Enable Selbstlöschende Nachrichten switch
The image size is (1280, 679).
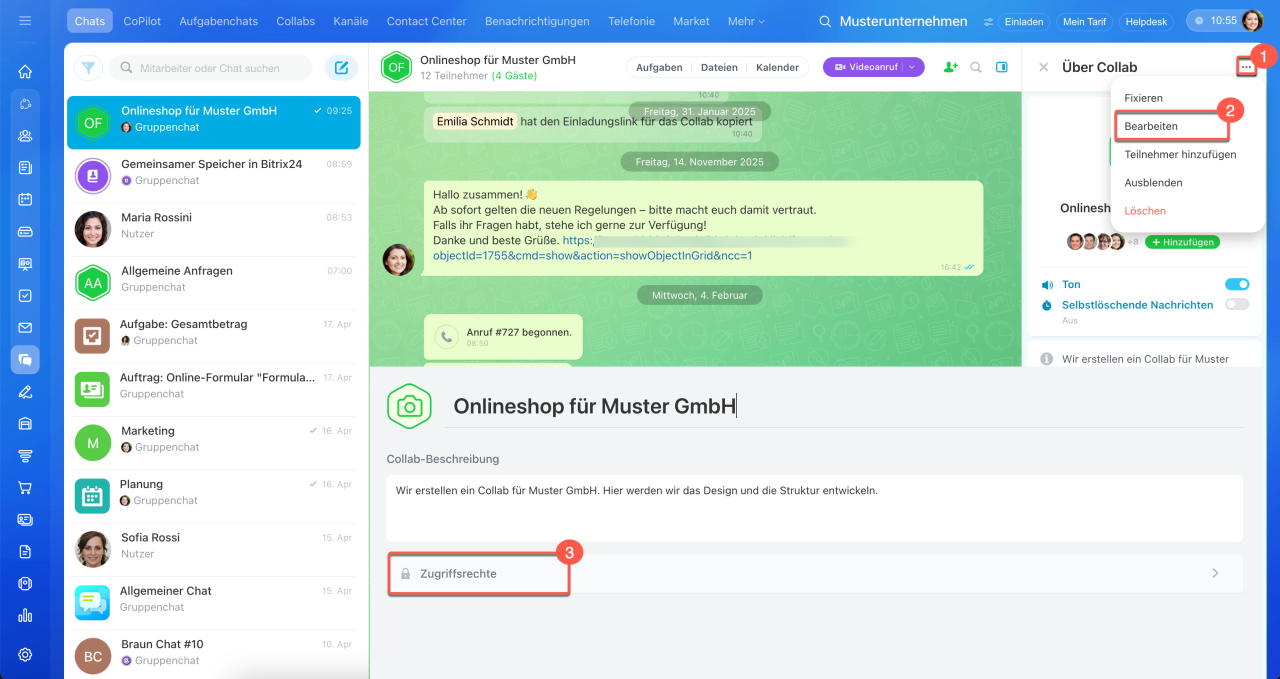click(x=1237, y=304)
